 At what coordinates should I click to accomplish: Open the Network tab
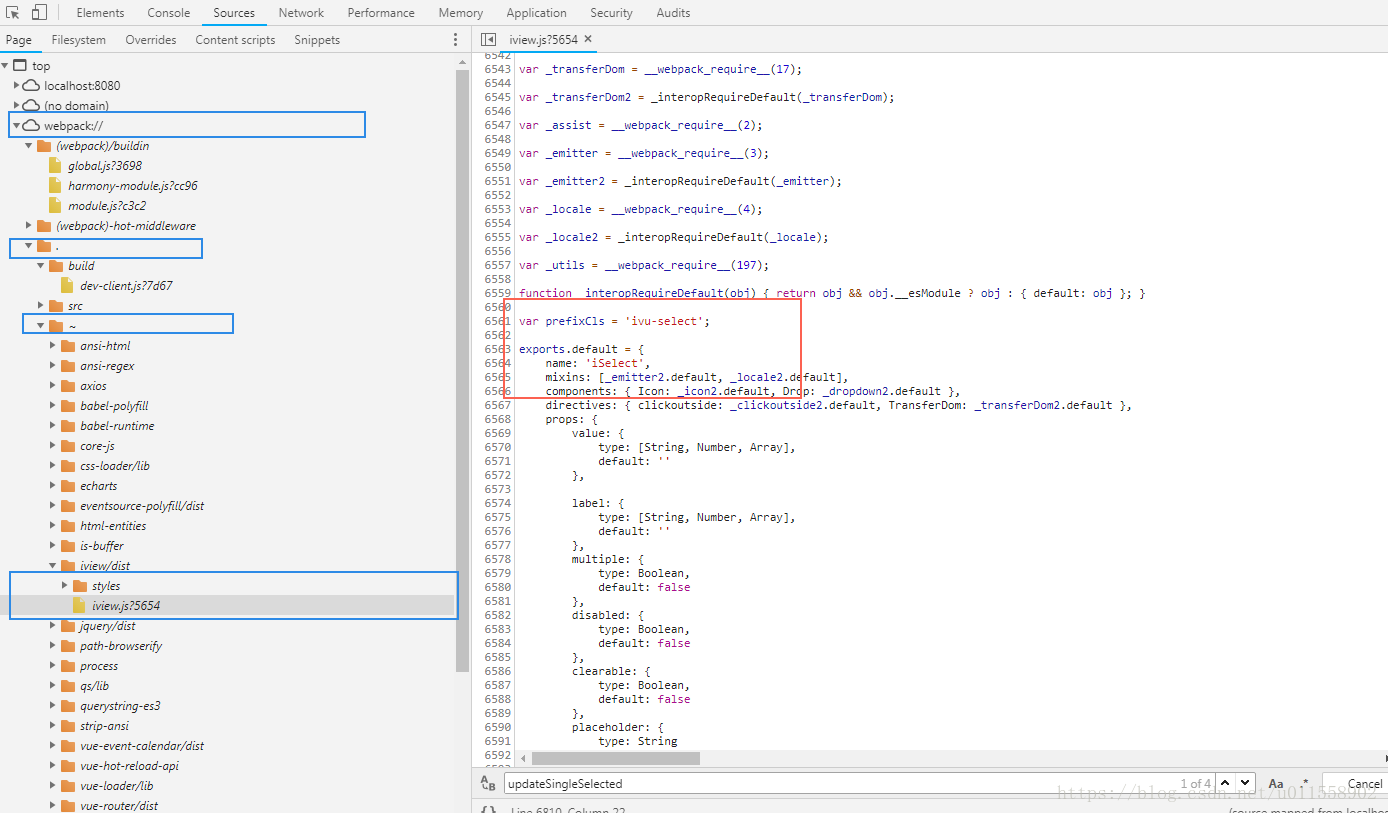tap(301, 13)
